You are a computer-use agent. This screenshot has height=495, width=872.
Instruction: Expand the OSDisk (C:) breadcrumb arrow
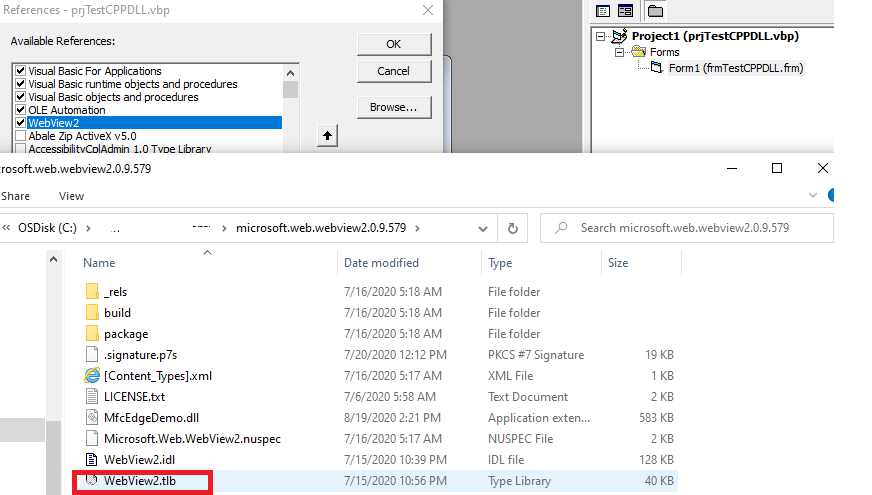pos(88,228)
